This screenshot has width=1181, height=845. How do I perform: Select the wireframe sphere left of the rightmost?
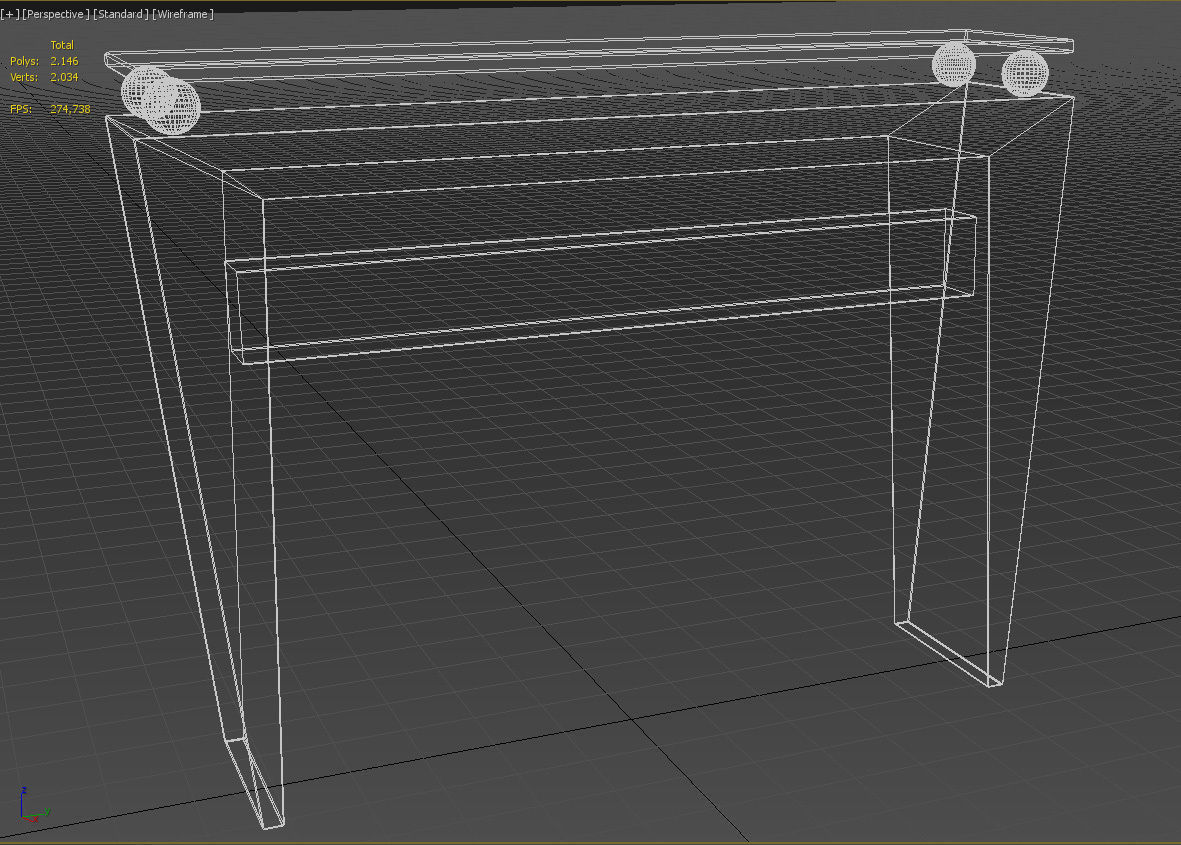[954, 64]
